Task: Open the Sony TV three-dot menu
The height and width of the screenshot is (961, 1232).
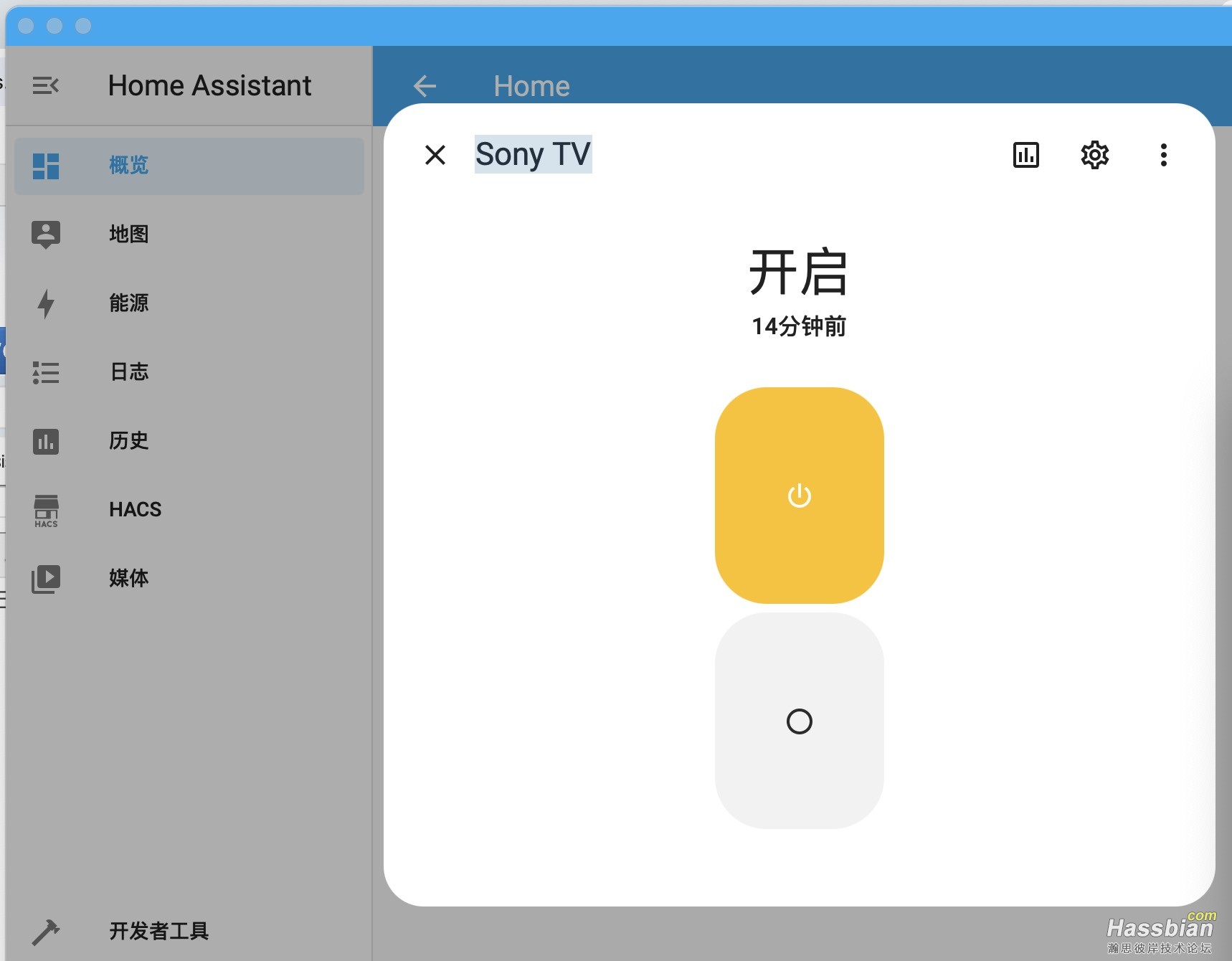Action: (1164, 155)
